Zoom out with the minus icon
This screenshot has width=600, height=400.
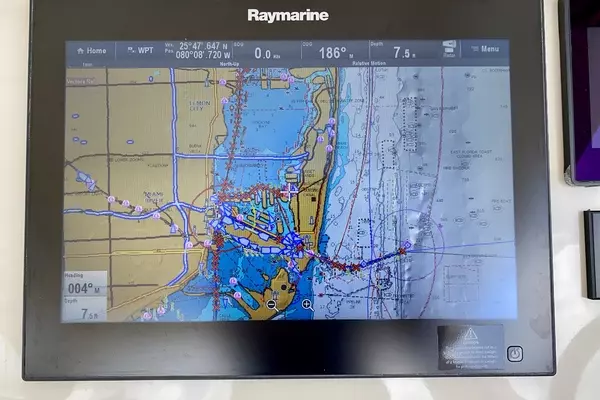[271, 304]
